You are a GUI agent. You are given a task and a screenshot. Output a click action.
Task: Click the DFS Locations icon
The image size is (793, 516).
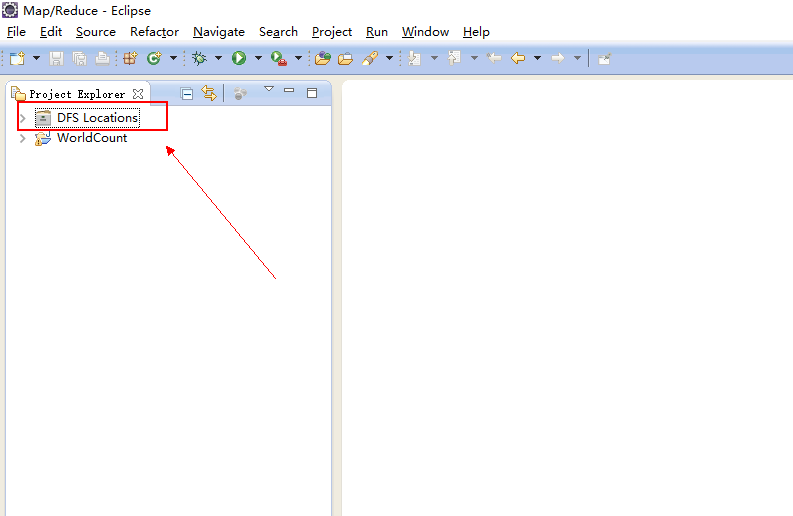(43, 118)
